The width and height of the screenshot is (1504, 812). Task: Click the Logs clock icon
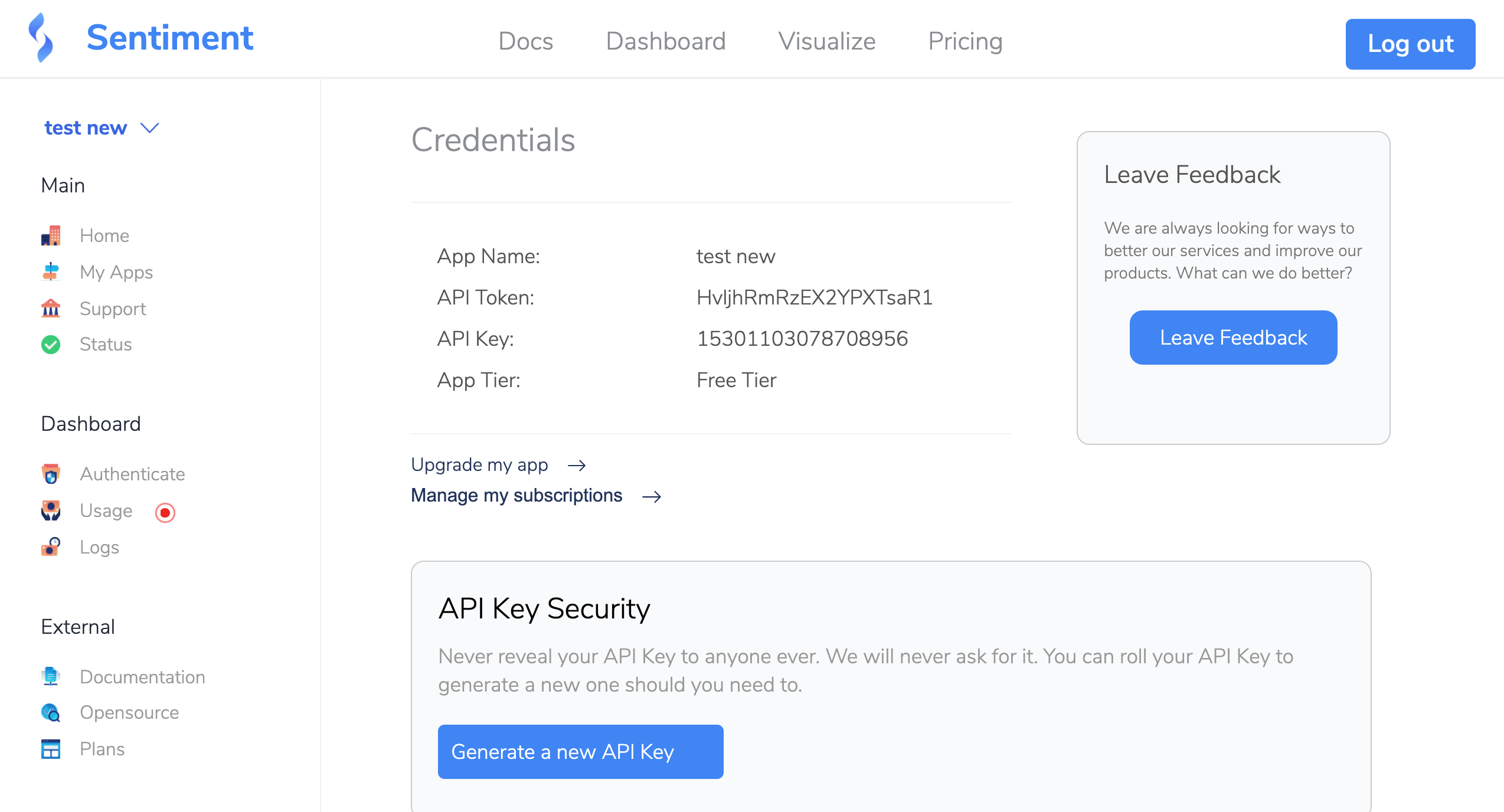(x=51, y=547)
